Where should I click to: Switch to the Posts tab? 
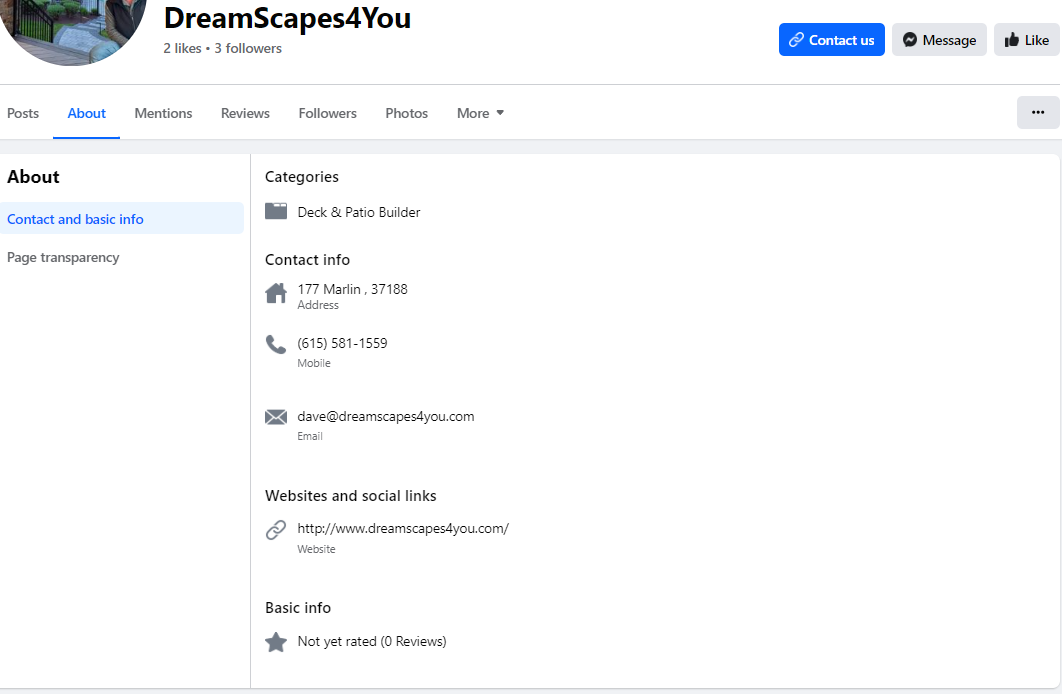coord(23,113)
